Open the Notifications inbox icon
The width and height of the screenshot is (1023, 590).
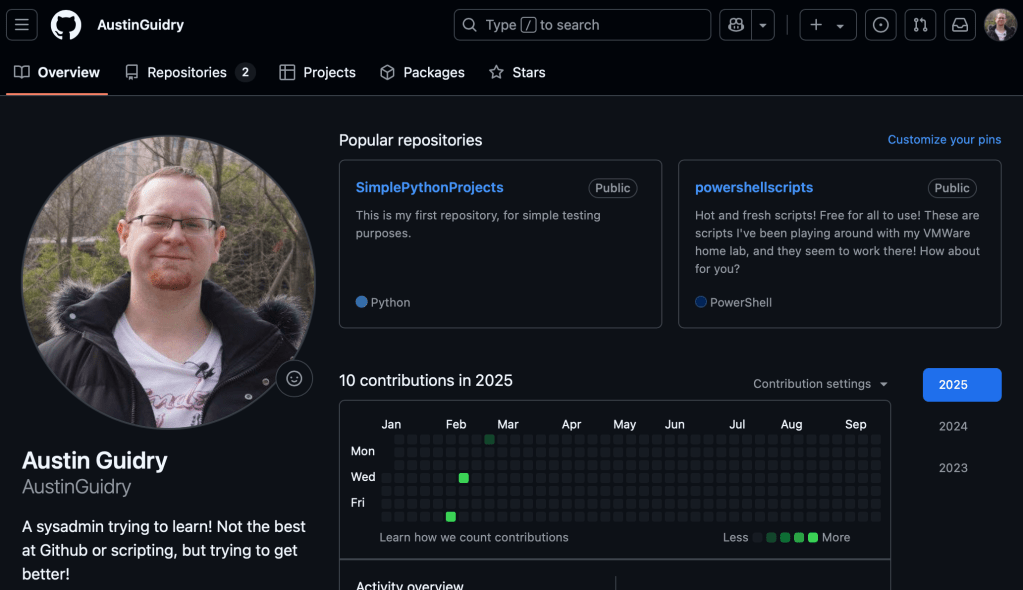pyautogui.click(x=960, y=25)
